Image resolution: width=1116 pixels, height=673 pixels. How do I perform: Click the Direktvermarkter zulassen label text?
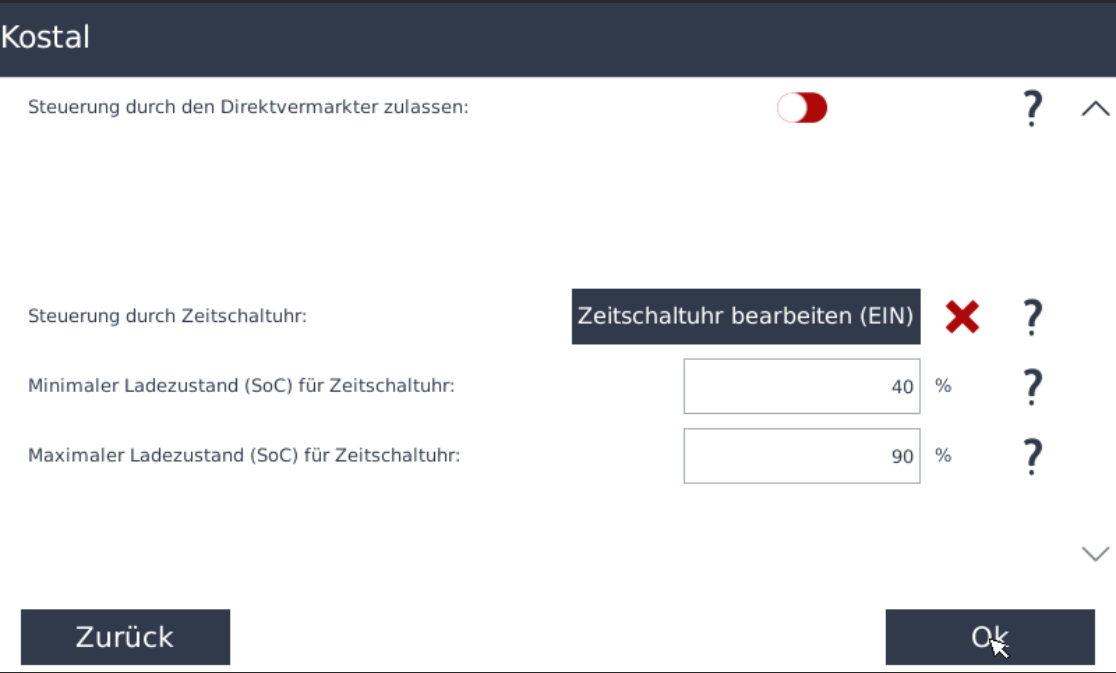pos(248,107)
